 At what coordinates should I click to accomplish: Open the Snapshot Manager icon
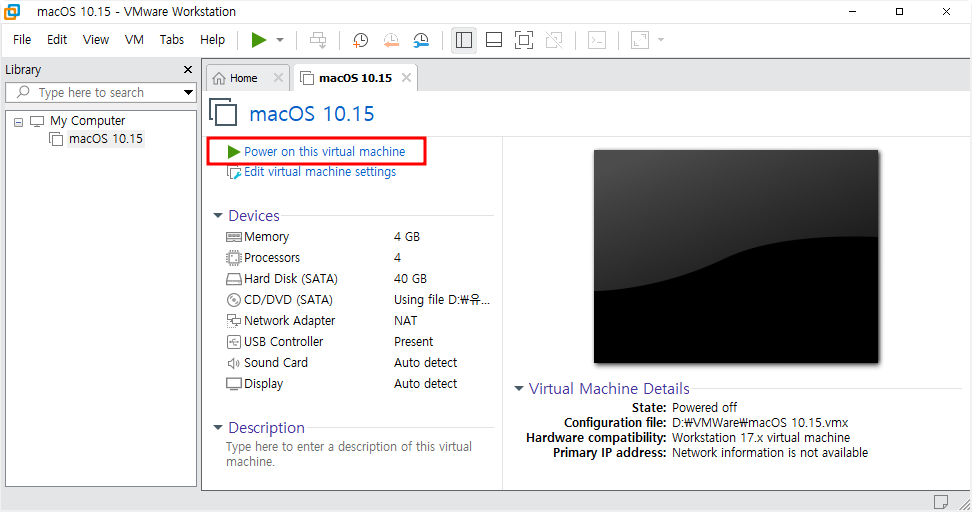tap(421, 40)
